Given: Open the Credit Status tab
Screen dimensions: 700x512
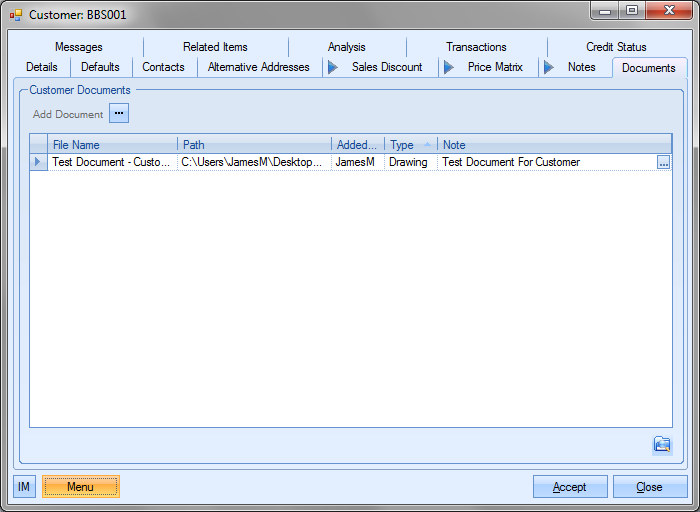Looking at the screenshot, I should [x=616, y=47].
